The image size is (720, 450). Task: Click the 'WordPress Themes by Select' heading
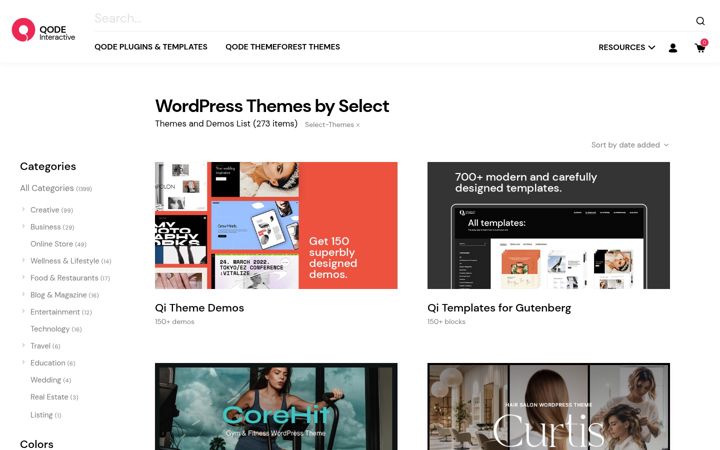(x=272, y=106)
